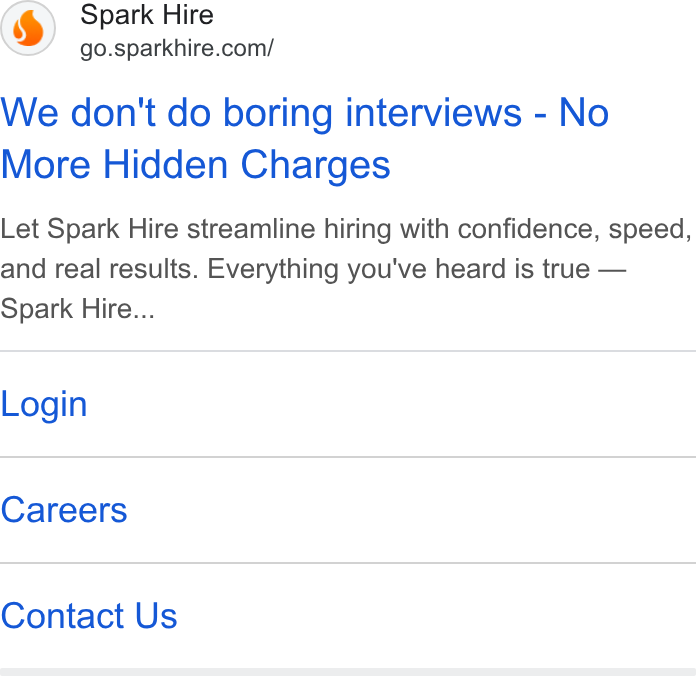
Task: Click 'and real results' in the description
Action: pyautogui.click(x=99, y=269)
